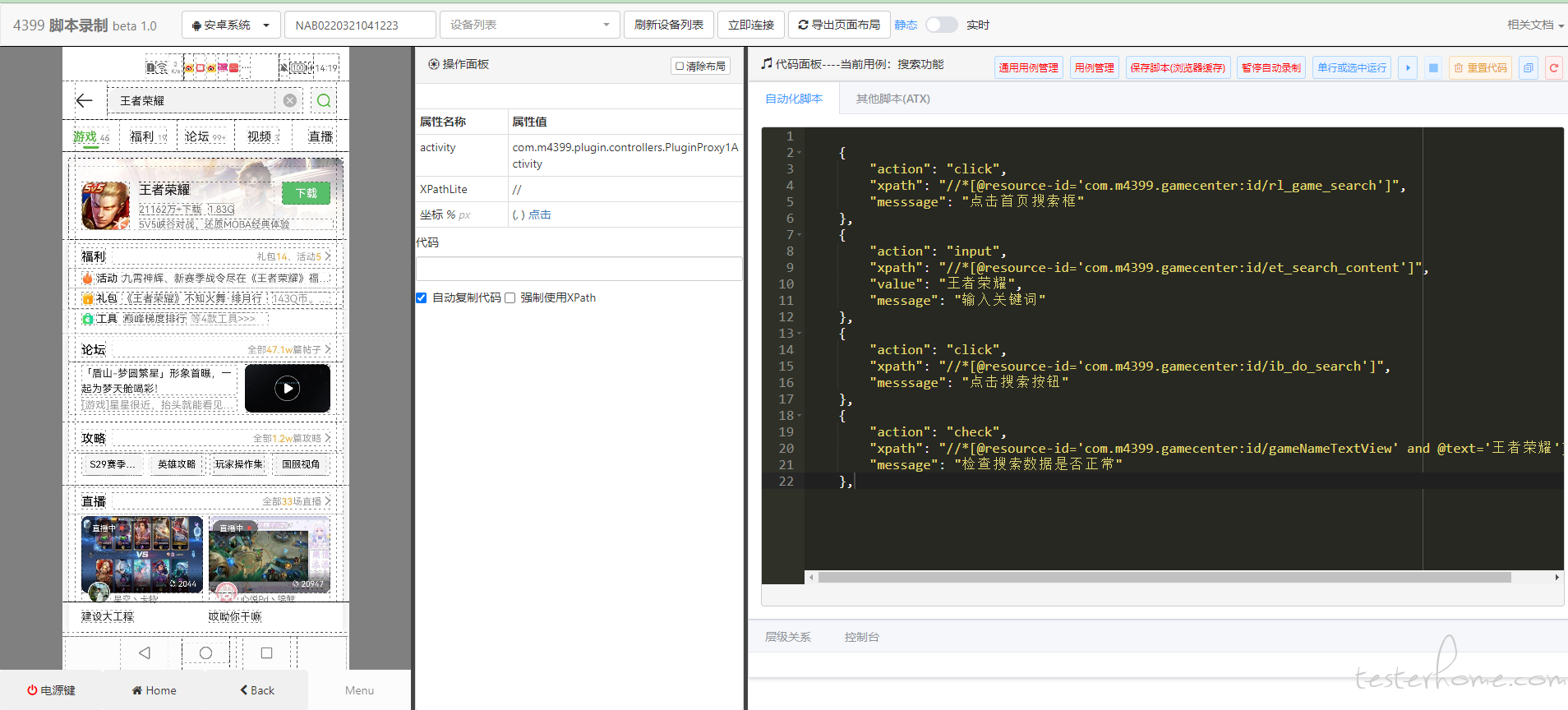Click 保存脚本(浏览器缓存) button
1568x710 pixels.
click(x=1178, y=67)
